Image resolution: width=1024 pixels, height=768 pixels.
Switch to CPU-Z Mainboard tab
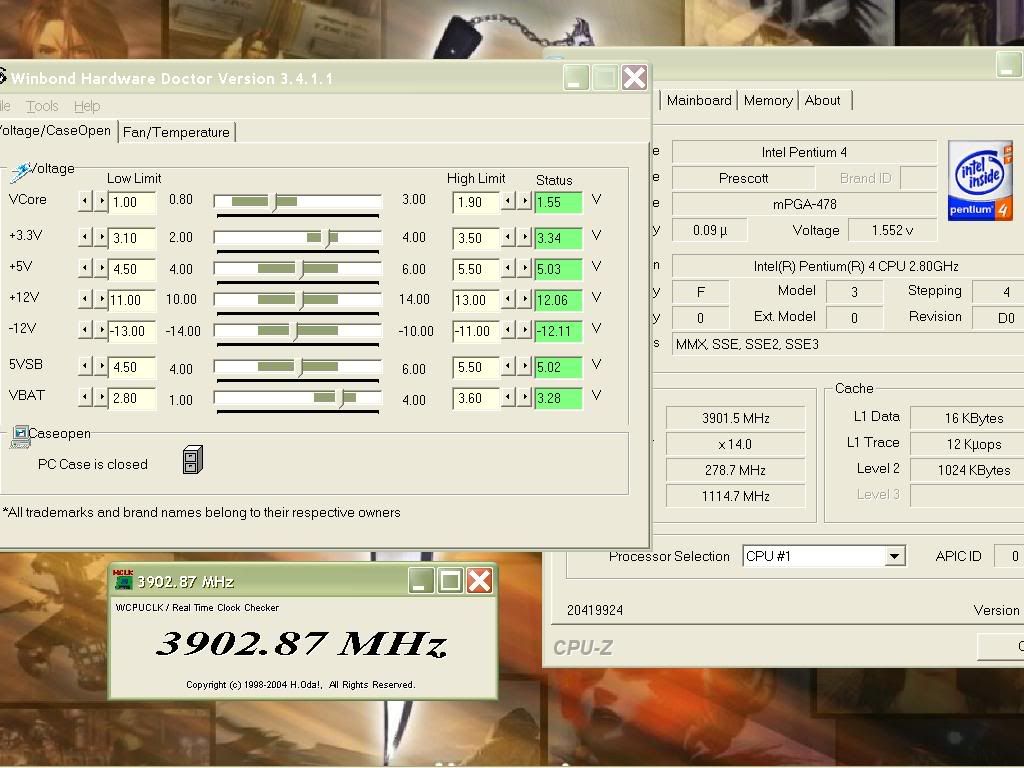[x=699, y=100]
